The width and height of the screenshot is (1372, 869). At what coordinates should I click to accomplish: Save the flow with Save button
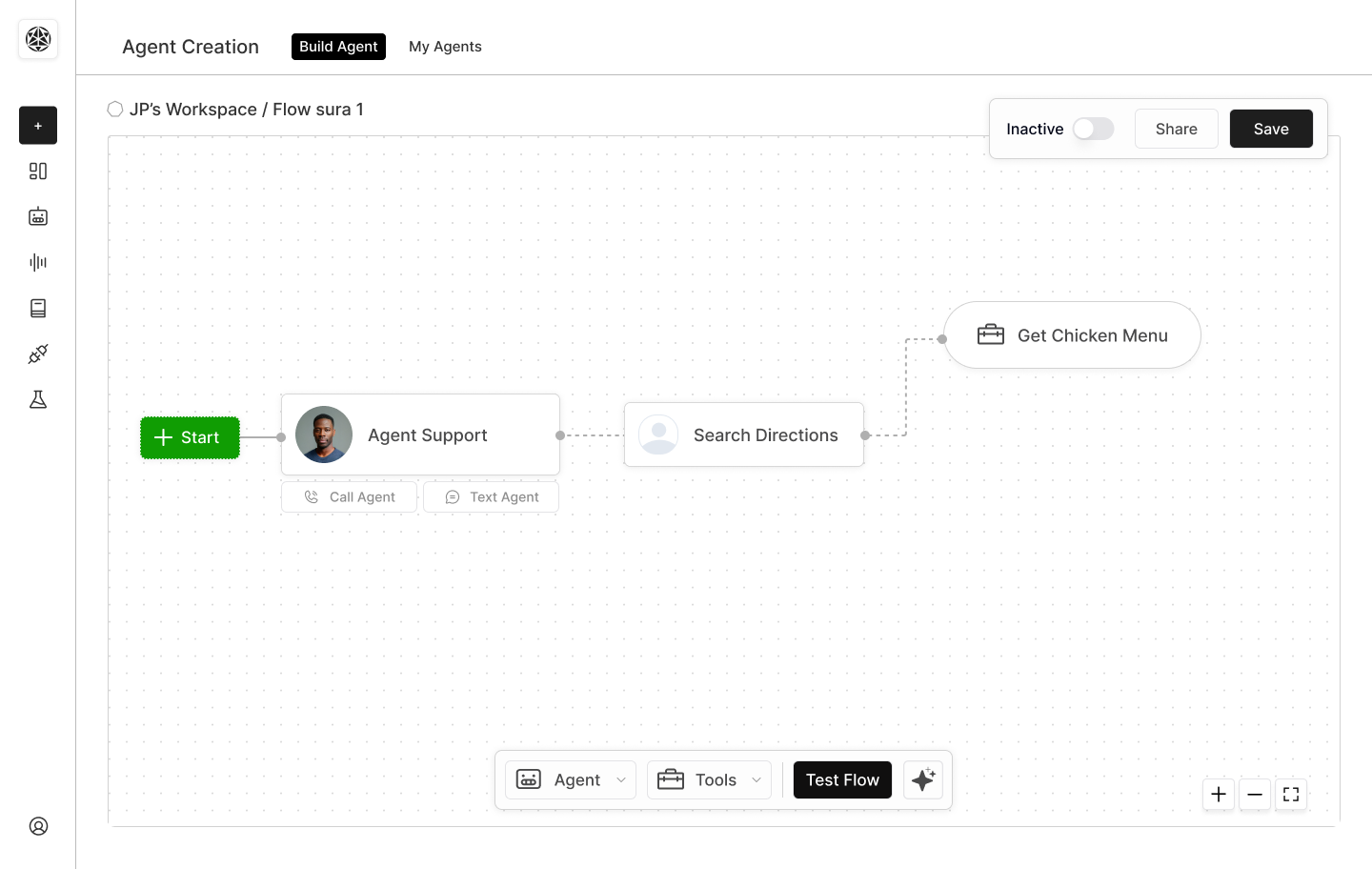click(x=1271, y=129)
